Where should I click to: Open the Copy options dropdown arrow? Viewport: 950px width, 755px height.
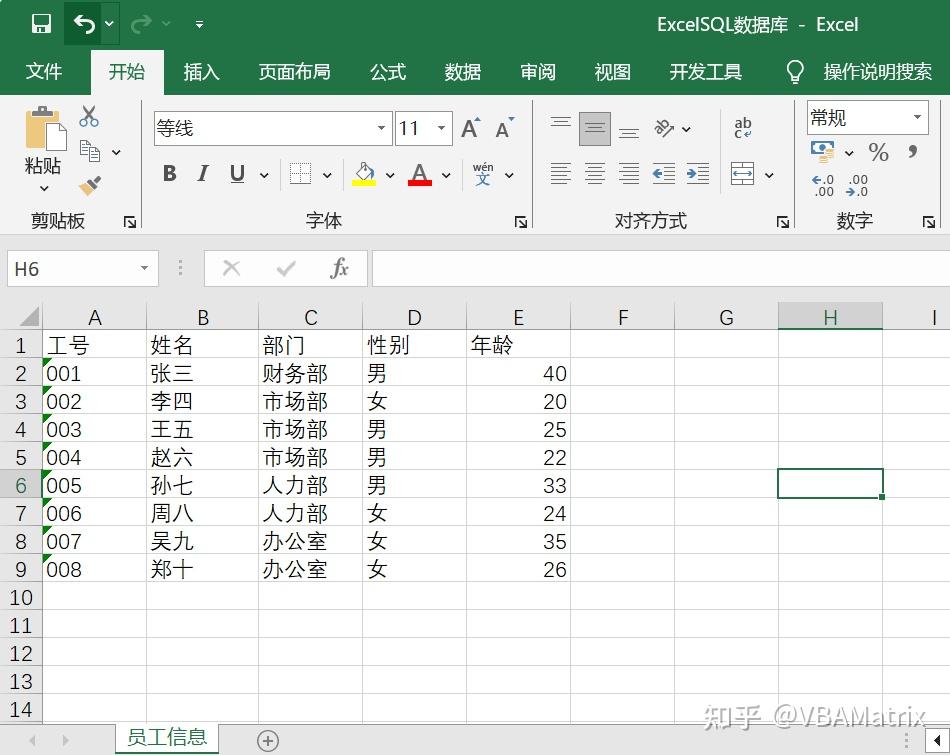click(116, 152)
